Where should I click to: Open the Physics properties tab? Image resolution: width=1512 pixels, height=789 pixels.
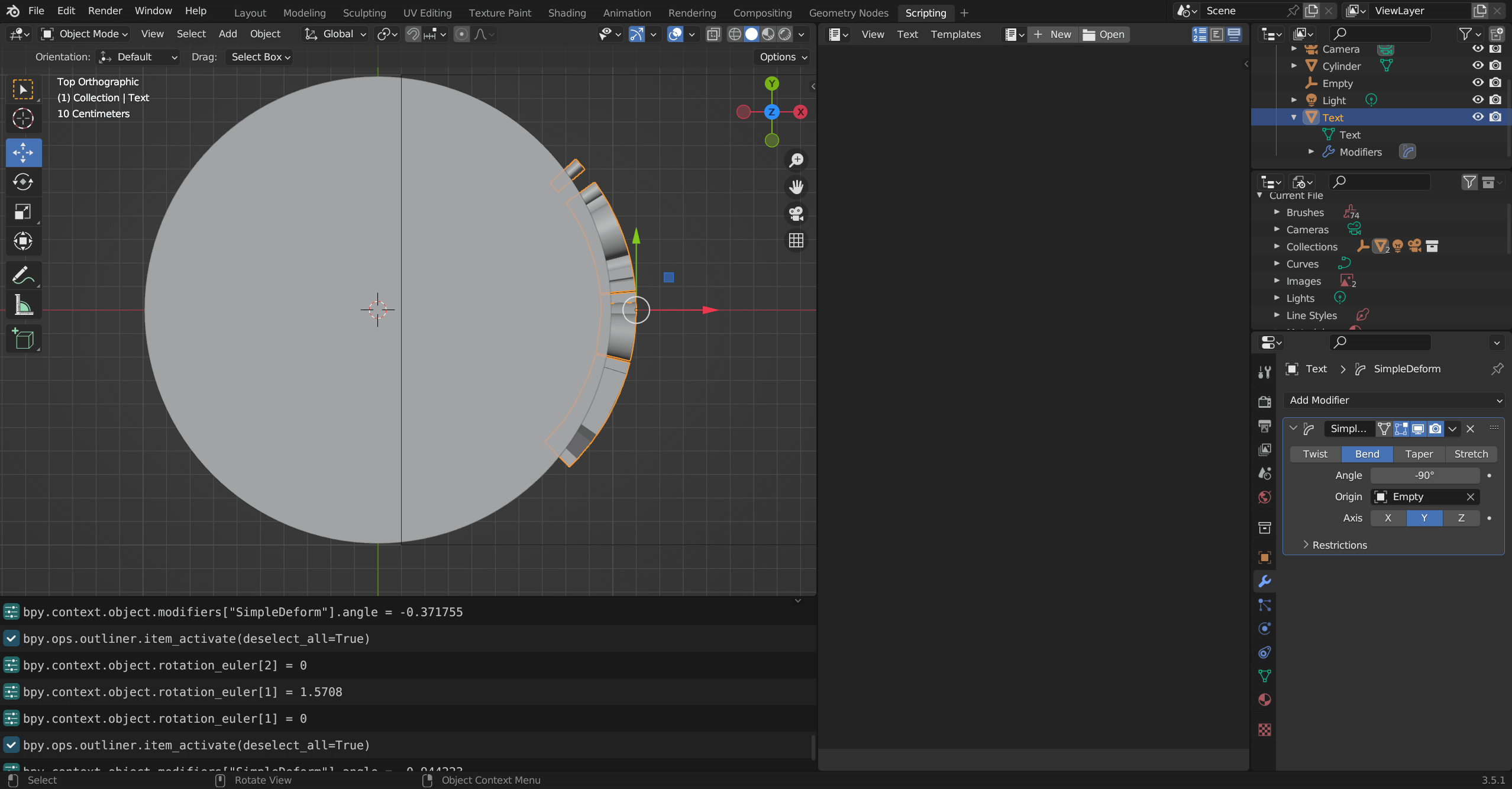1265,629
